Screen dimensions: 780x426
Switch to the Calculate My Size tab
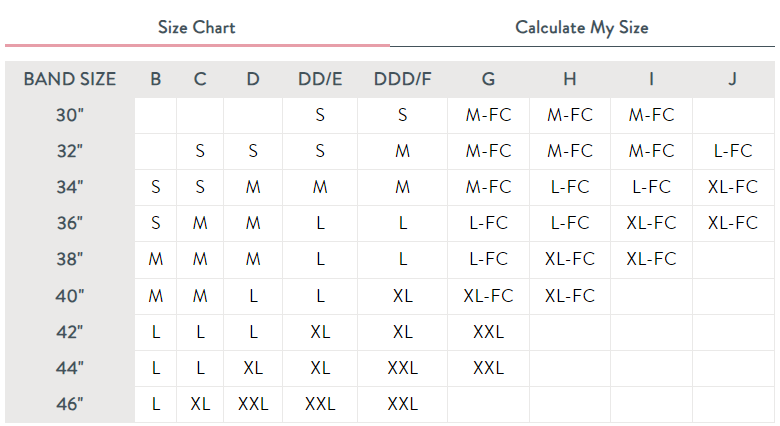coord(581,27)
